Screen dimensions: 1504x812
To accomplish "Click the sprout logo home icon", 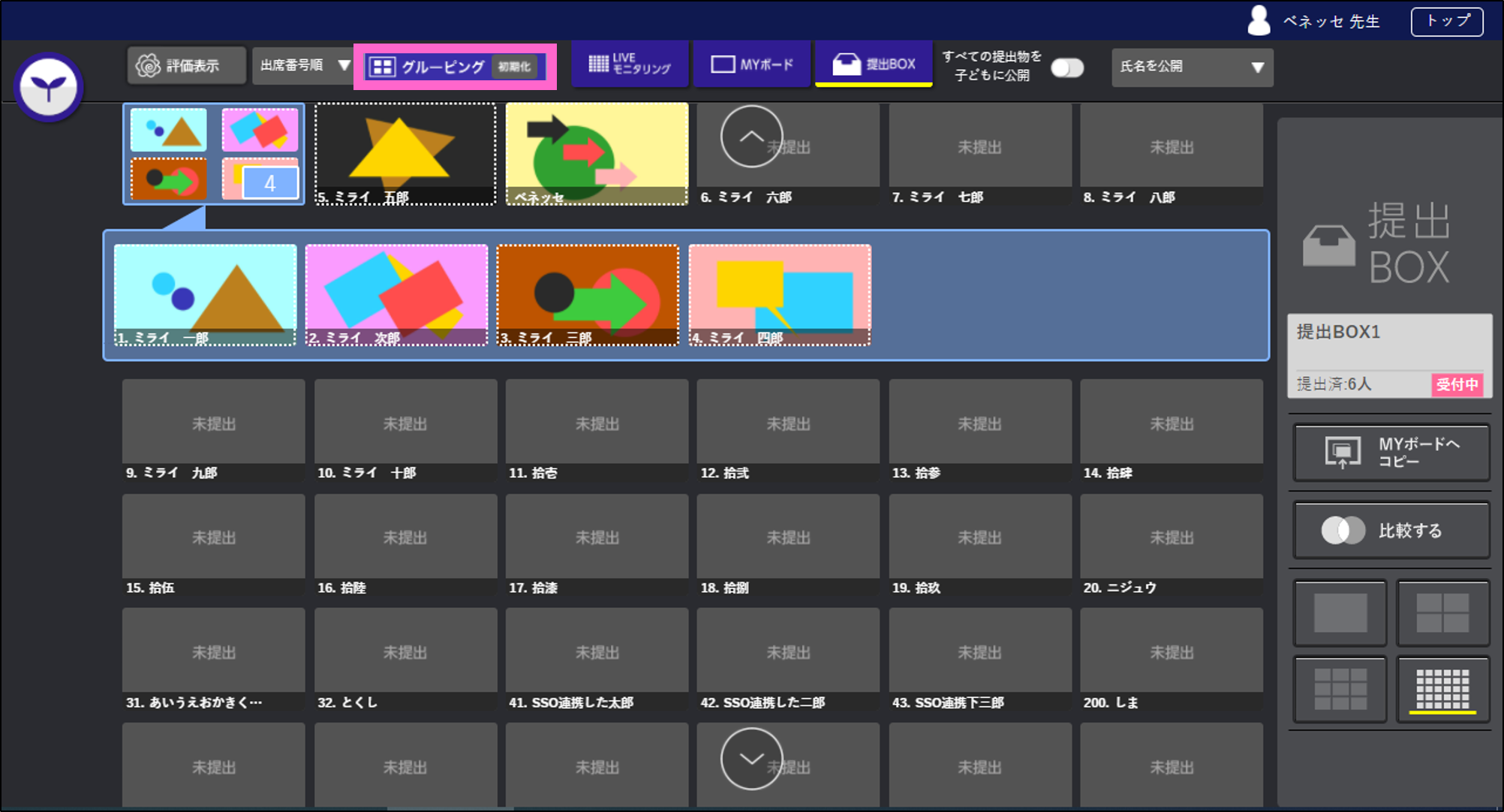I will point(49,88).
